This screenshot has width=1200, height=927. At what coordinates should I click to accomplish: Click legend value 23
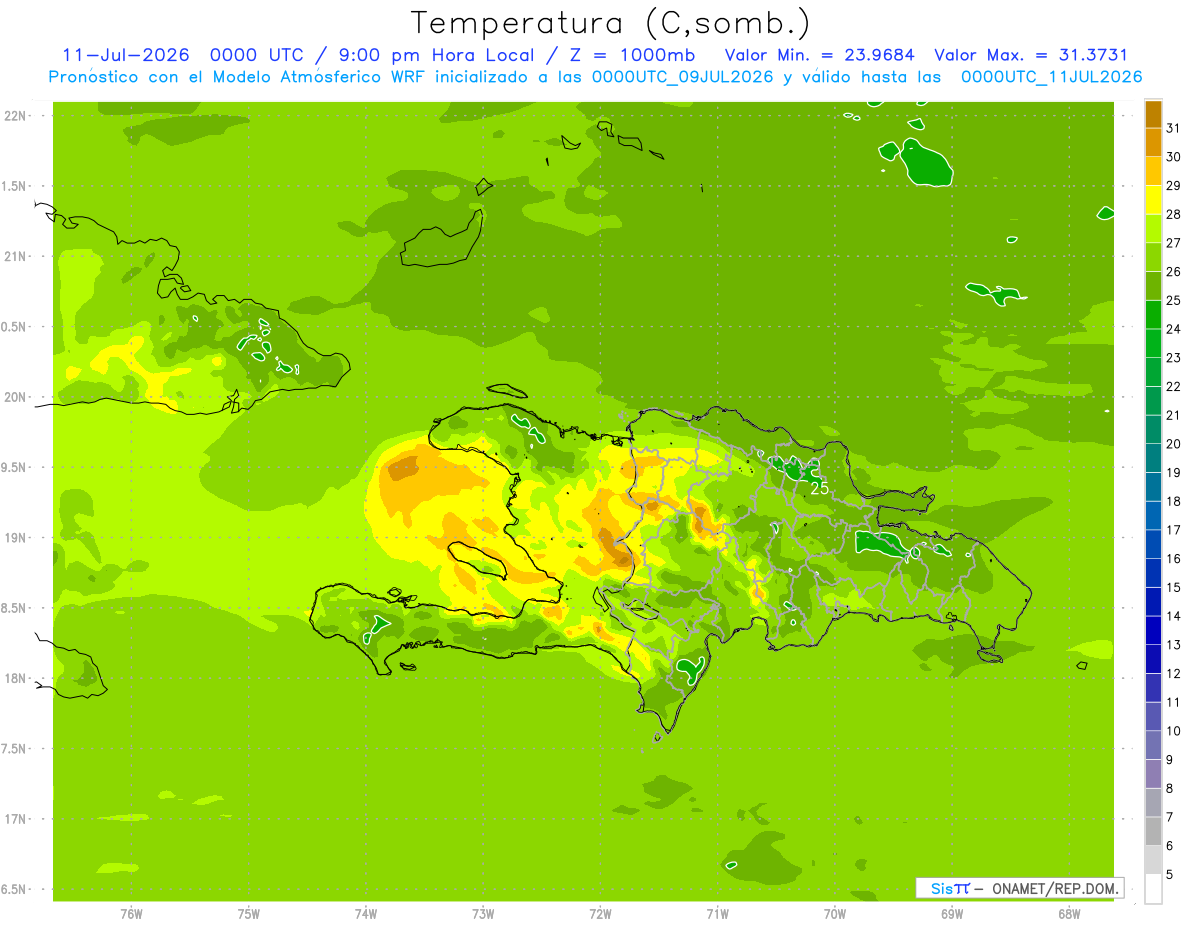pyautogui.click(x=1174, y=358)
